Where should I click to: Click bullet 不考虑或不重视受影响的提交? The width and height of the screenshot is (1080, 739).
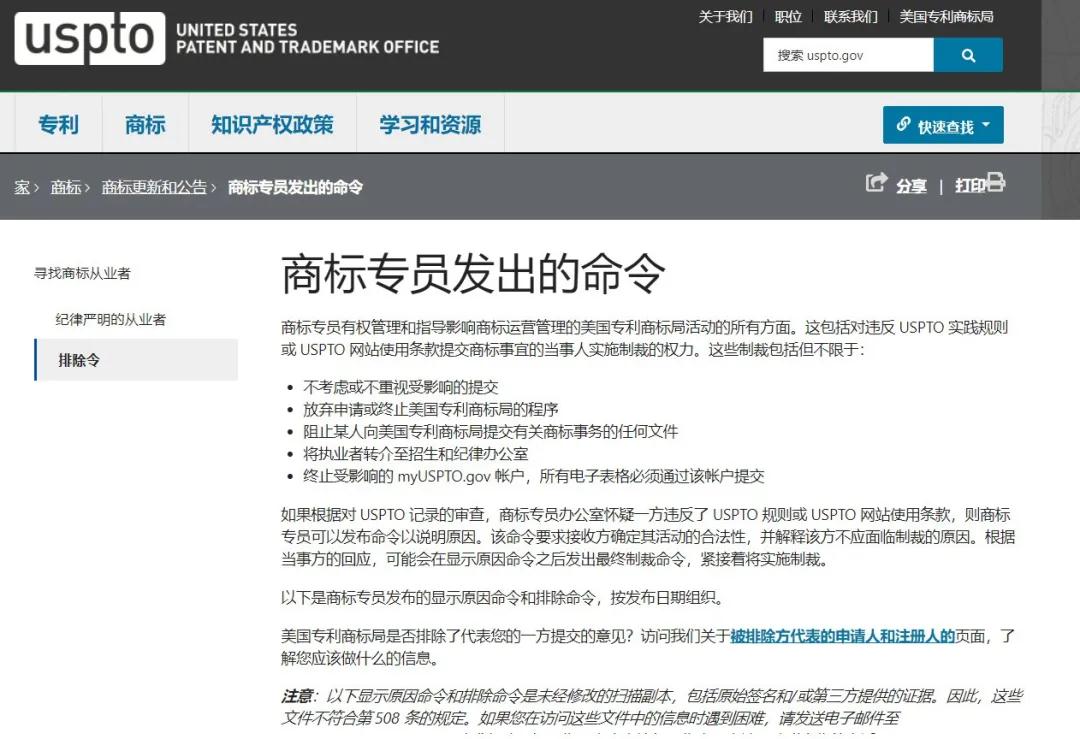(401, 387)
